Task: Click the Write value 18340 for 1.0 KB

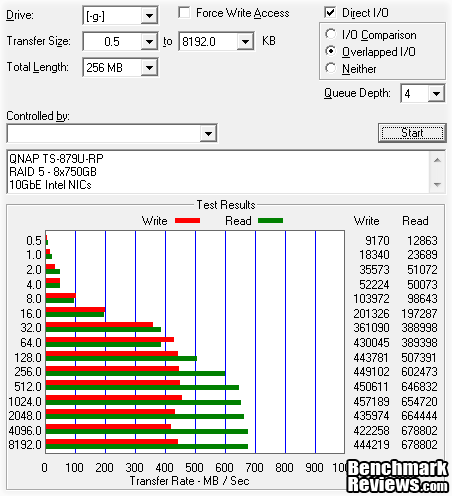Action: click(374, 255)
